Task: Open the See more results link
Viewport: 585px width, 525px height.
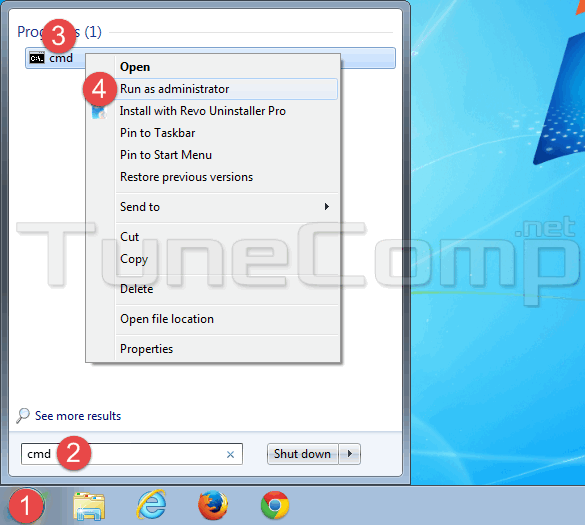Action: 78,416
